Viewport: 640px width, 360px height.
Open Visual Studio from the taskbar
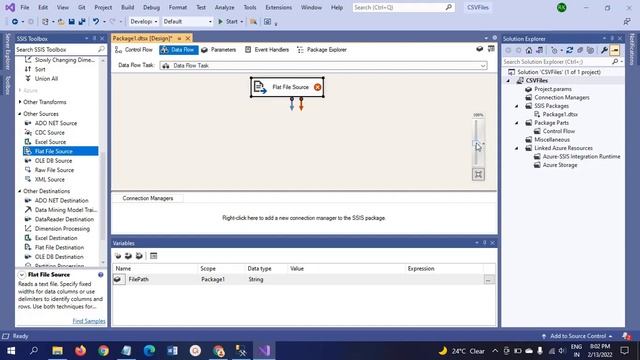(264, 351)
